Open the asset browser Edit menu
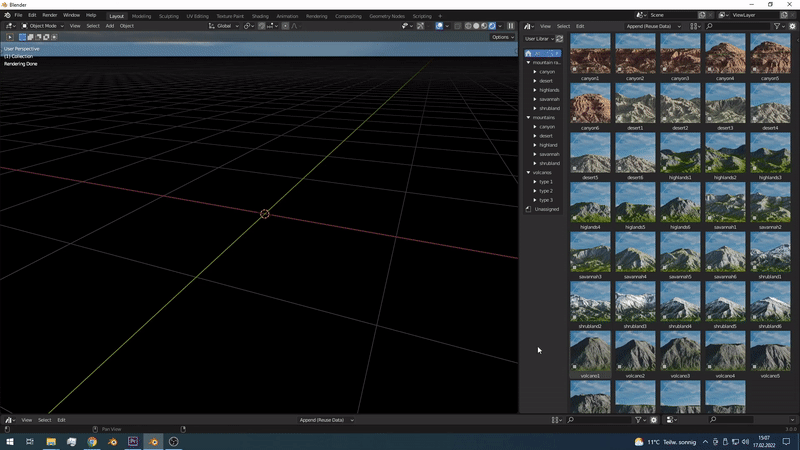The width and height of the screenshot is (800, 450). coord(580,26)
